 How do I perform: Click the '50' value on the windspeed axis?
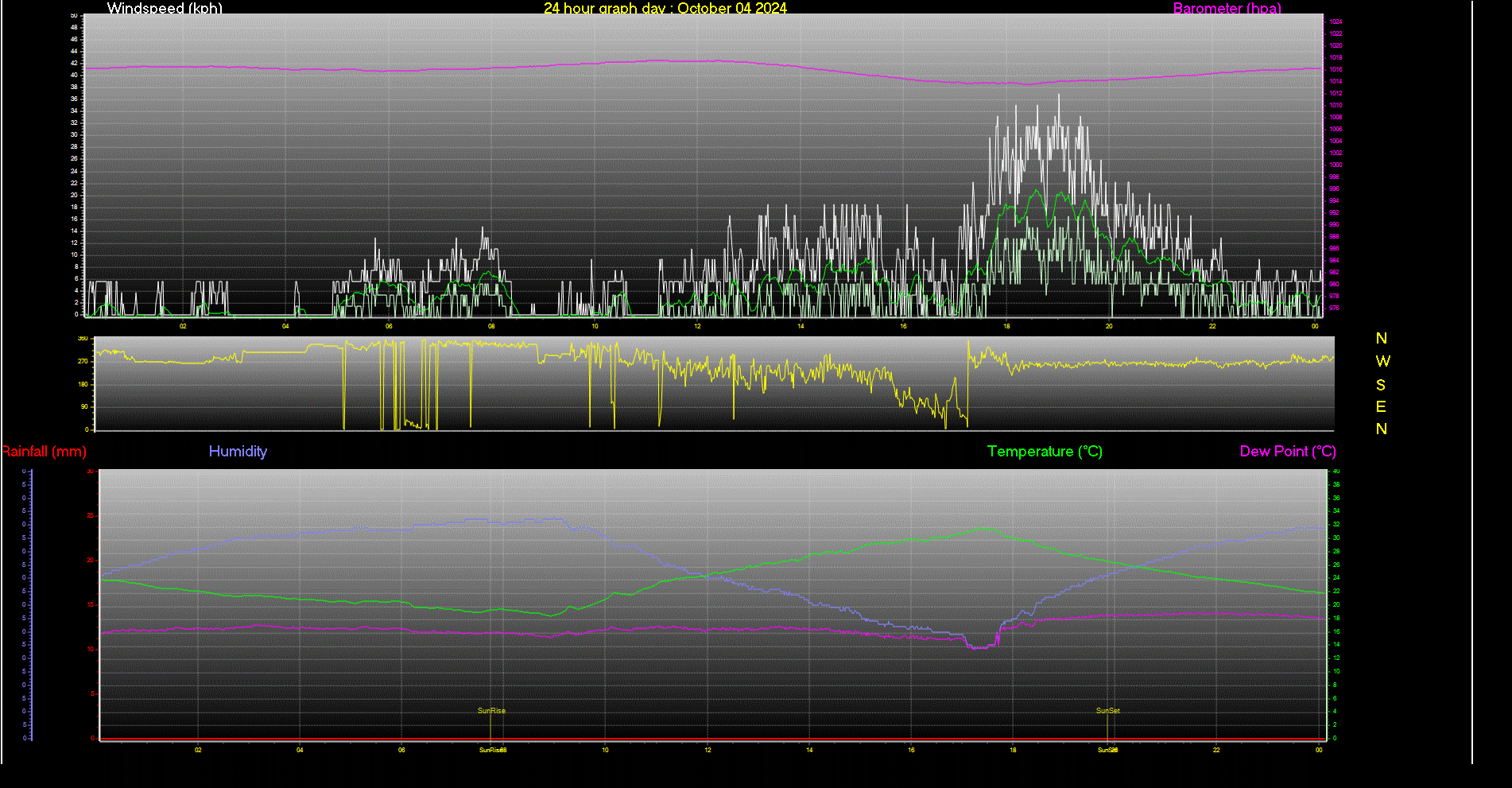click(75, 15)
